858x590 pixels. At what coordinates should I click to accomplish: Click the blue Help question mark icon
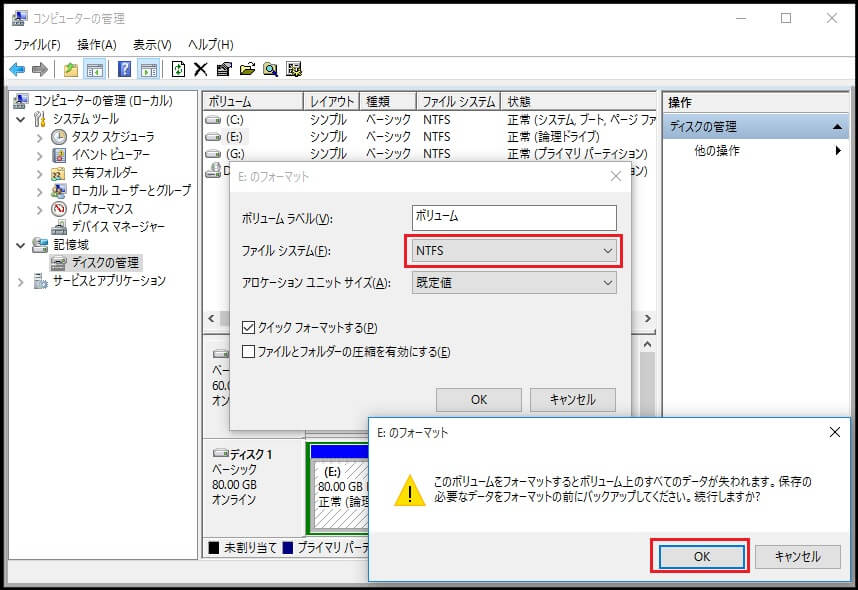125,69
